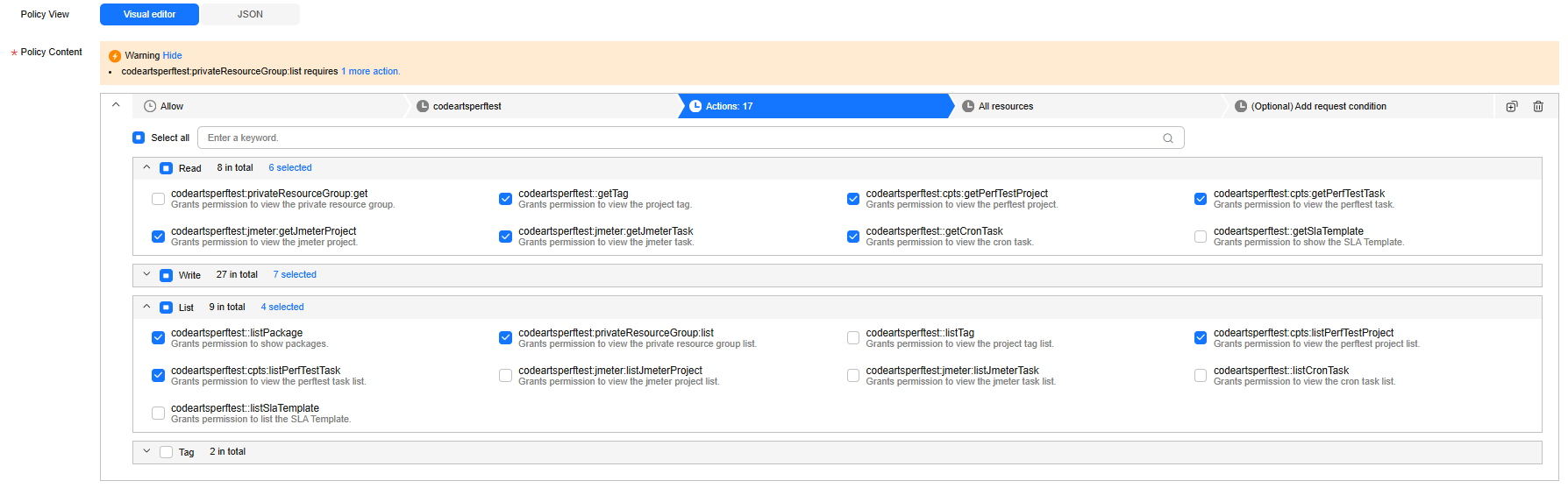Open the codeartsperftest service step

tap(542, 106)
